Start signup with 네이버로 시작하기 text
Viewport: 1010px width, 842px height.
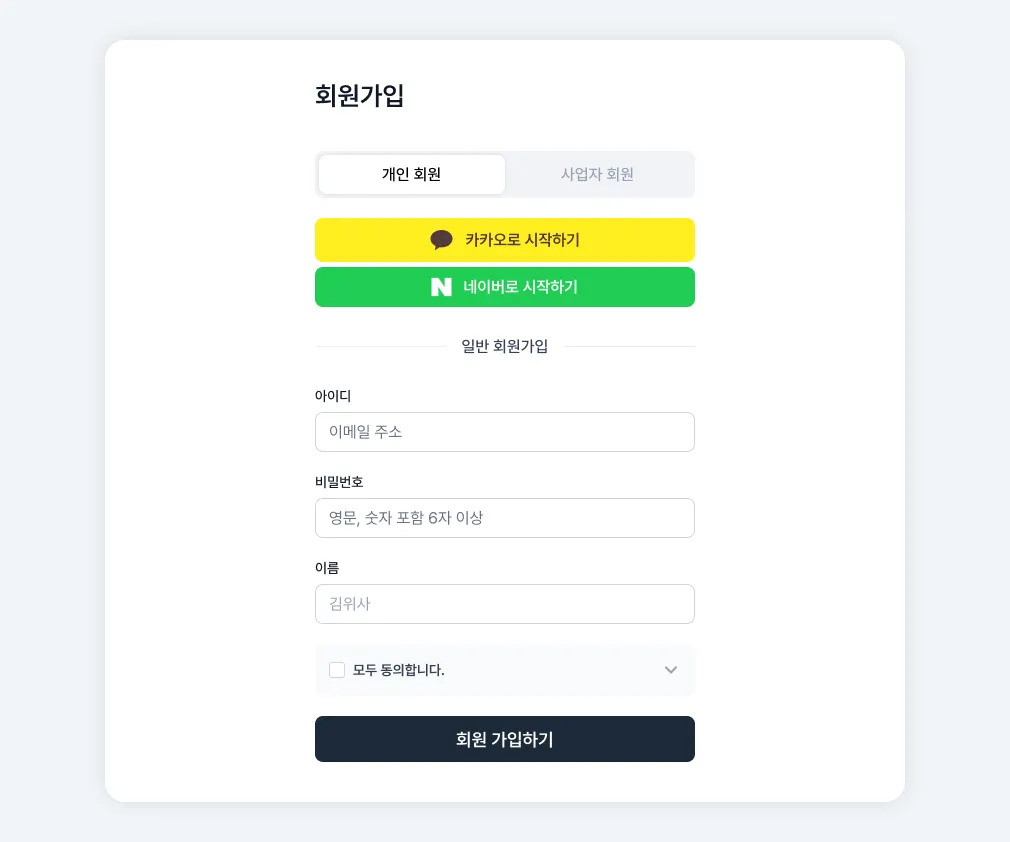(x=520, y=287)
